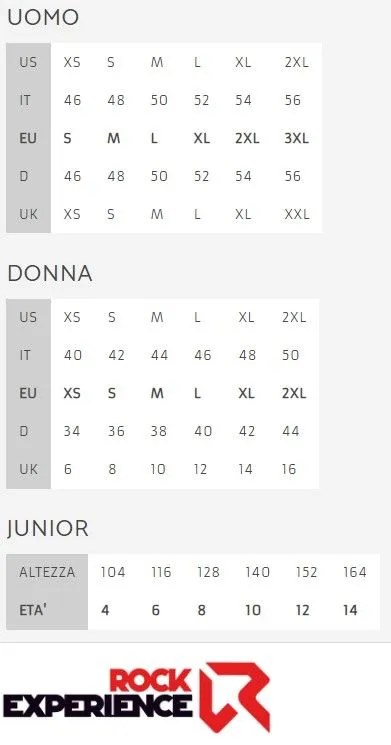The height and width of the screenshot is (745, 391).
Task: Select the UOMO section heading
Action: [x=43, y=18]
